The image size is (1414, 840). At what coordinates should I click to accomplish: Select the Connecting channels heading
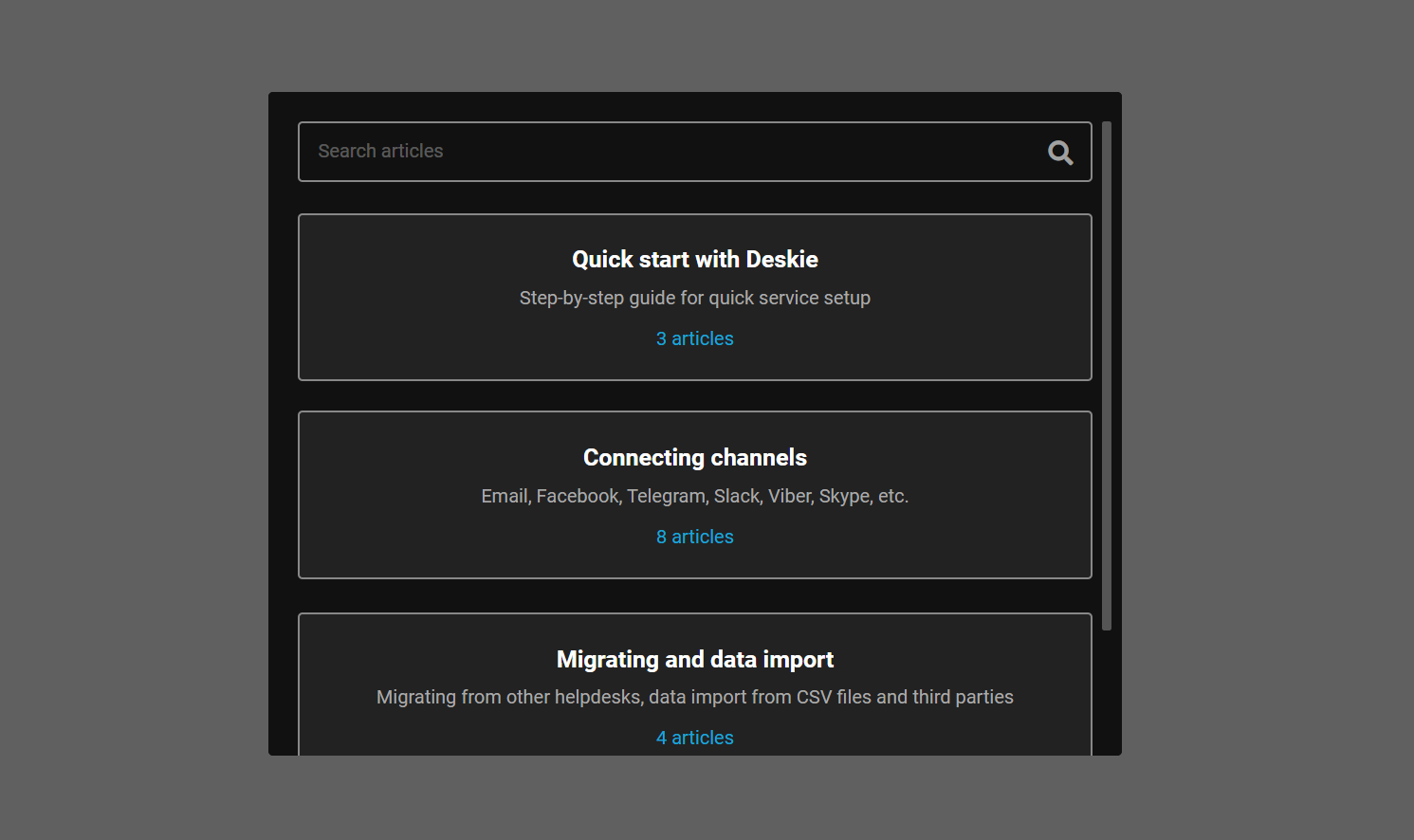(x=694, y=458)
